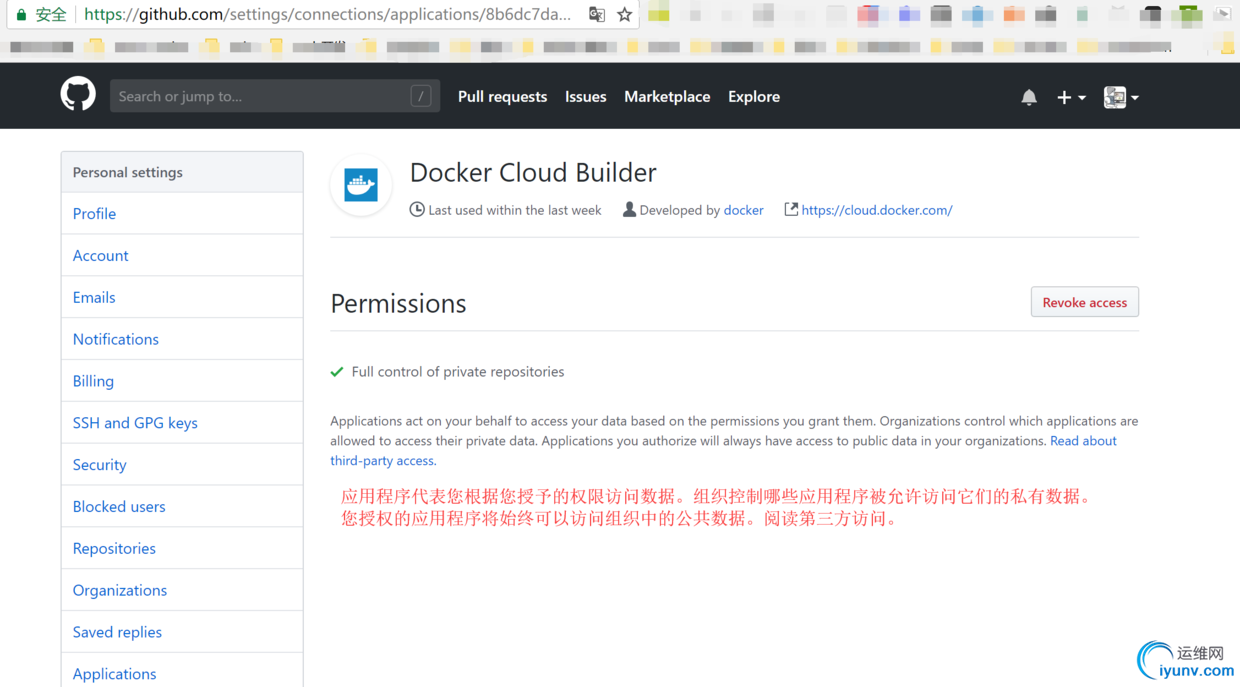Open Organizations settings
This screenshot has height=687, width=1240.
point(182,591)
